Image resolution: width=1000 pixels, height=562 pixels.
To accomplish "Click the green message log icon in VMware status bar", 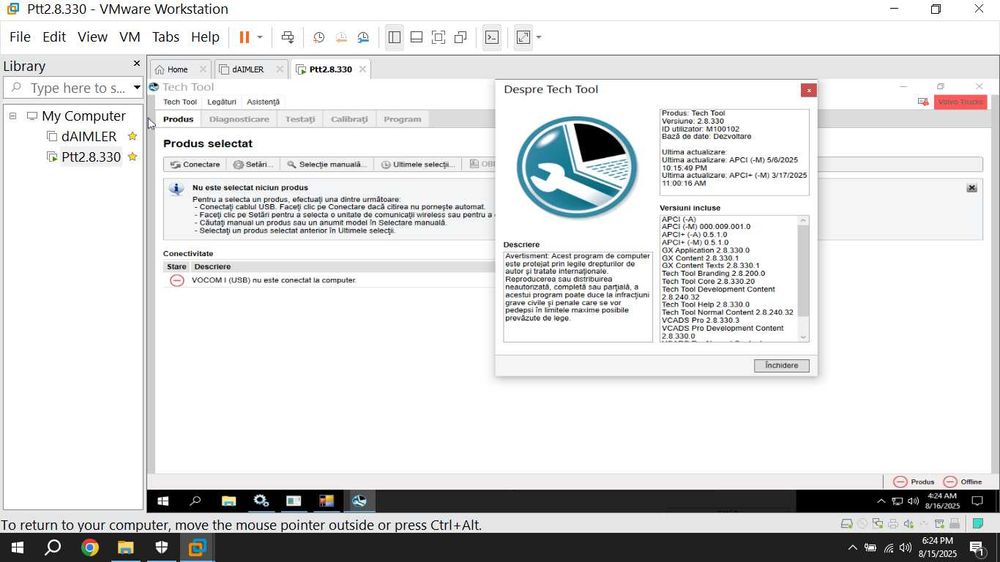I will [978, 524].
